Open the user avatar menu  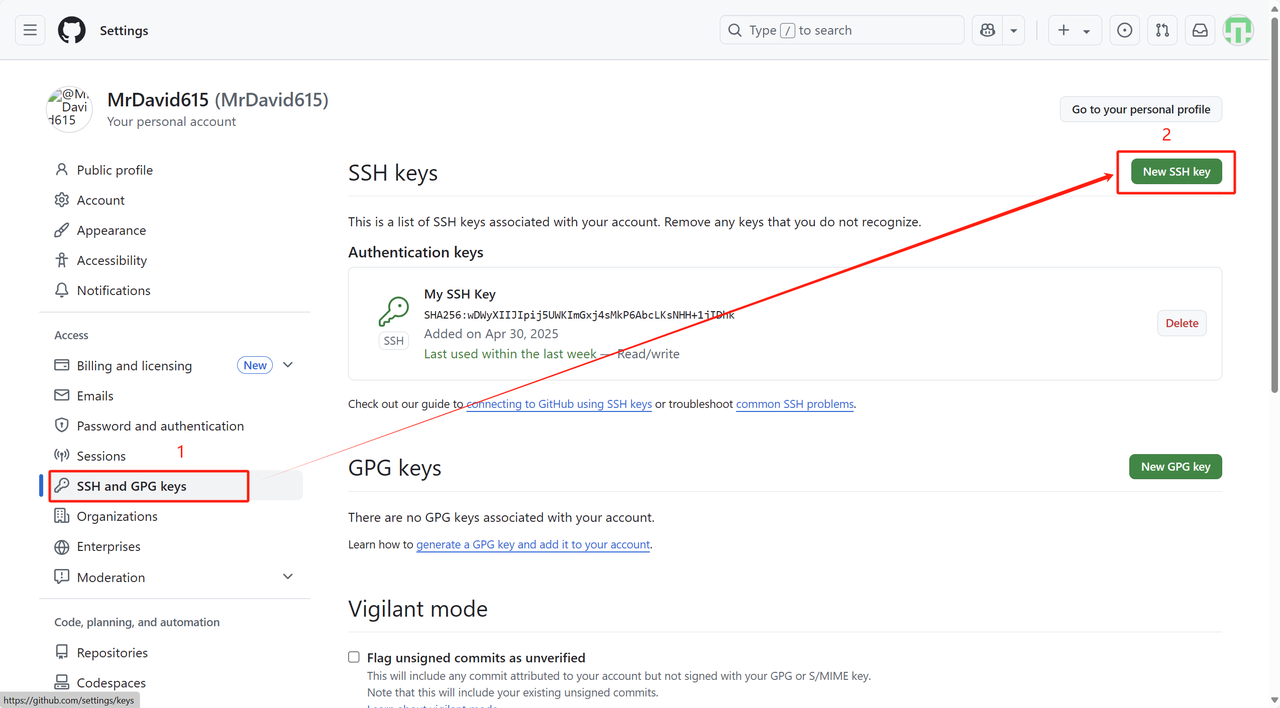(x=1238, y=30)
